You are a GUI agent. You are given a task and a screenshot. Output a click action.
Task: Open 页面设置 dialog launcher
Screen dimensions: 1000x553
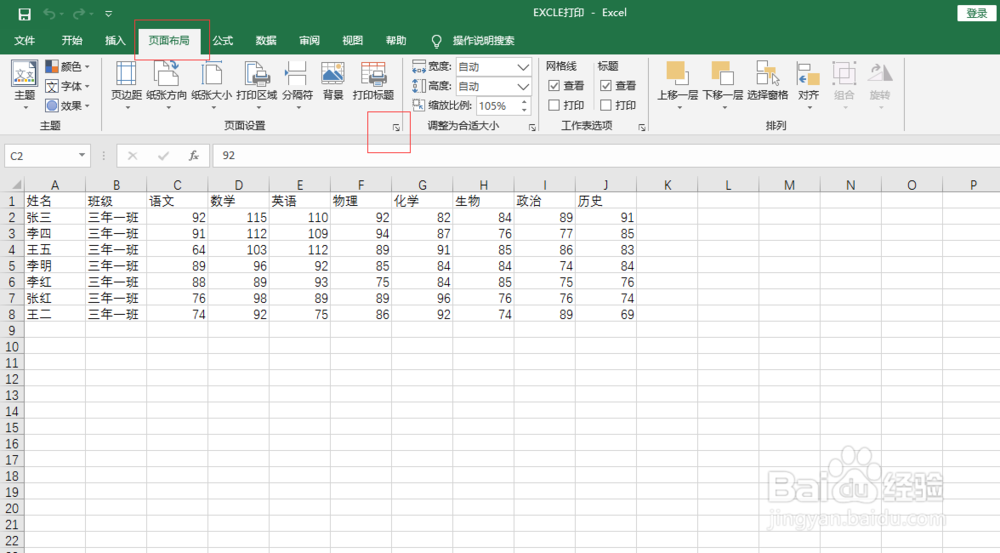(x=396, y=128)
